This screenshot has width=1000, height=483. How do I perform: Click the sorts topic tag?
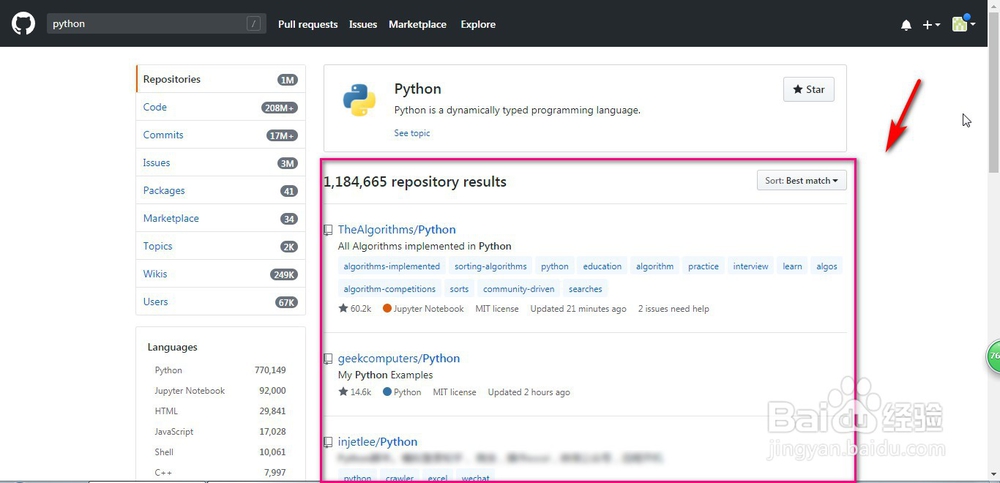pos(459,289)
